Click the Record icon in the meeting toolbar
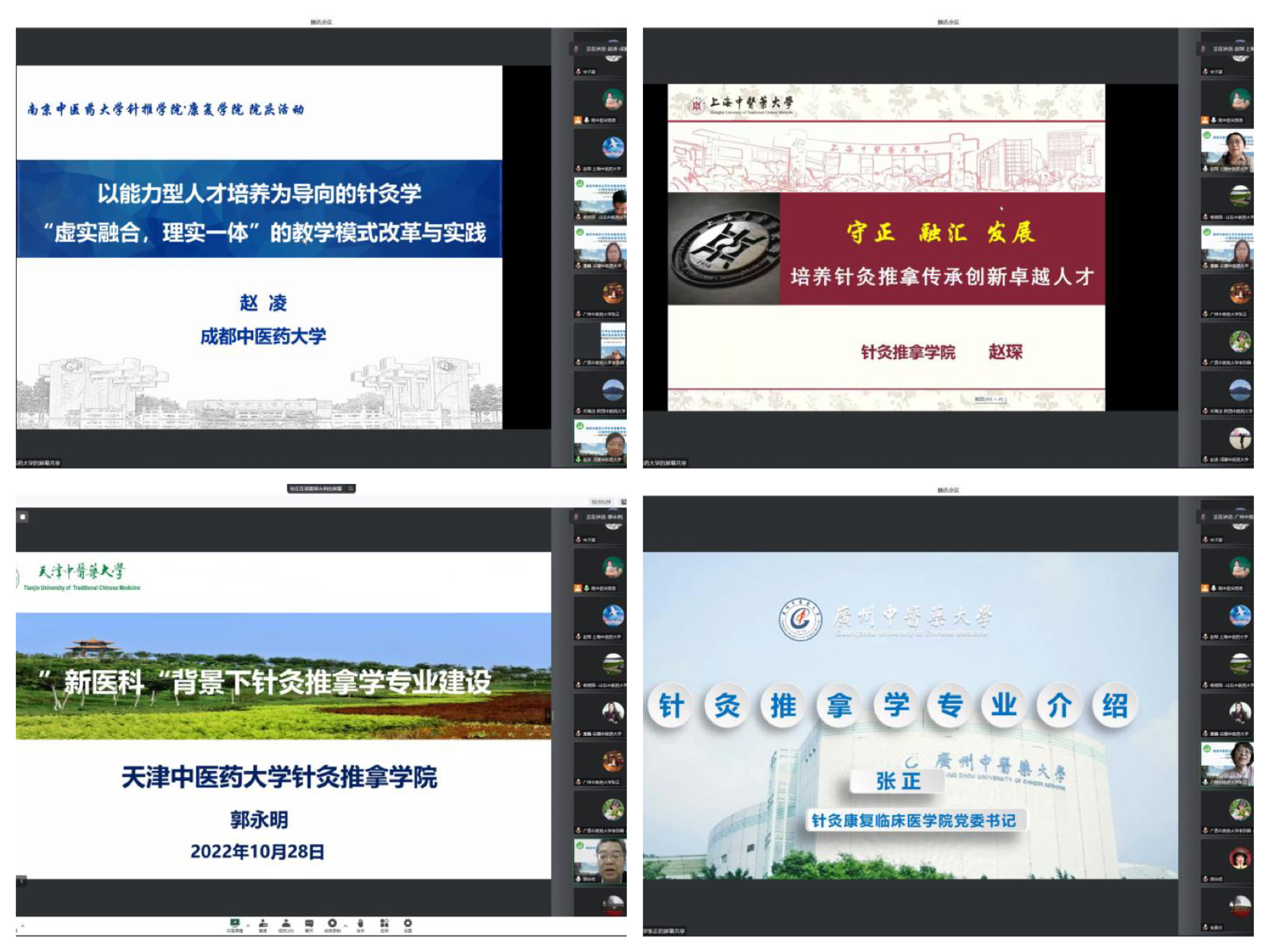Screen dimensions: 1270x952 332,923
